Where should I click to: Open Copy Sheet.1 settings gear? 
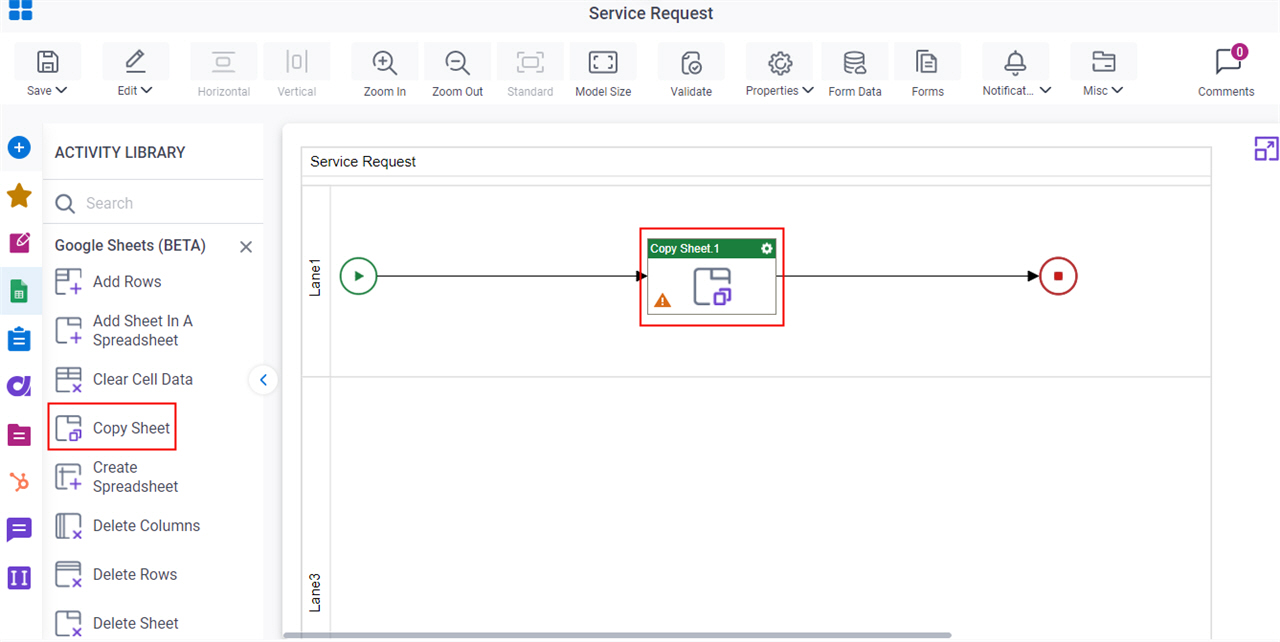pyautogui.click(x=767, y=248)
